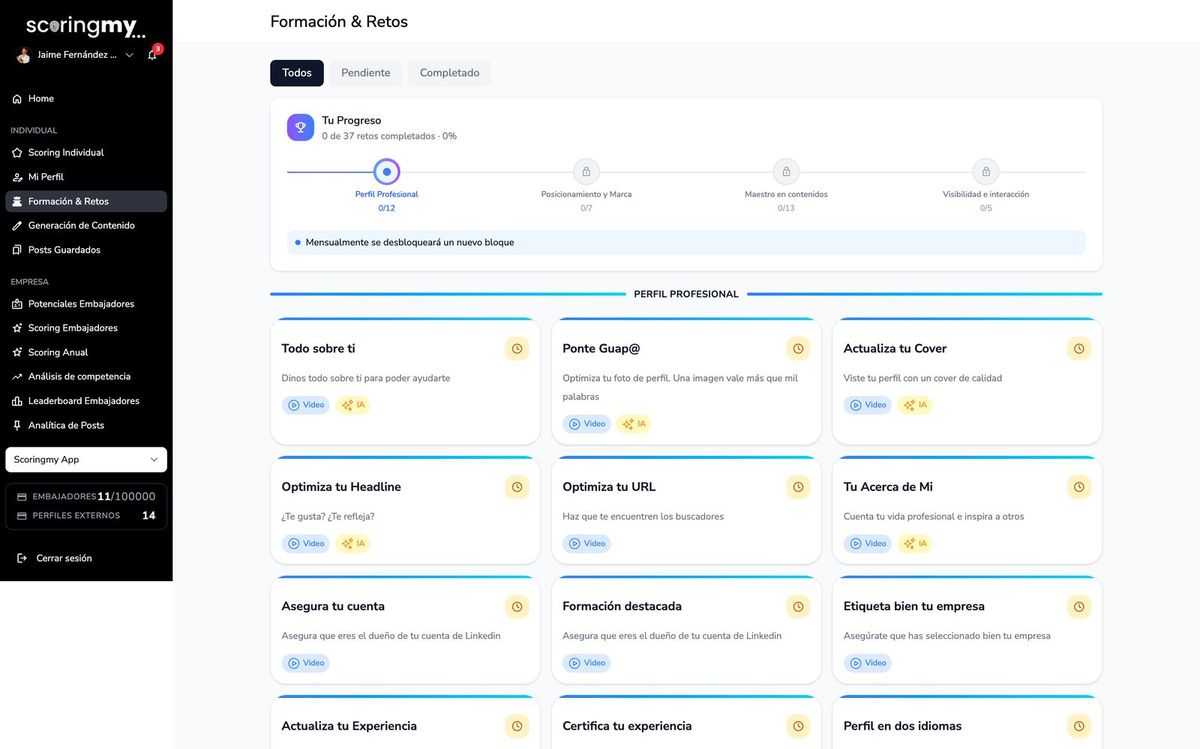Click clock status icon on Todo sobre ti
1200x749 pixels.
(517, 349)
